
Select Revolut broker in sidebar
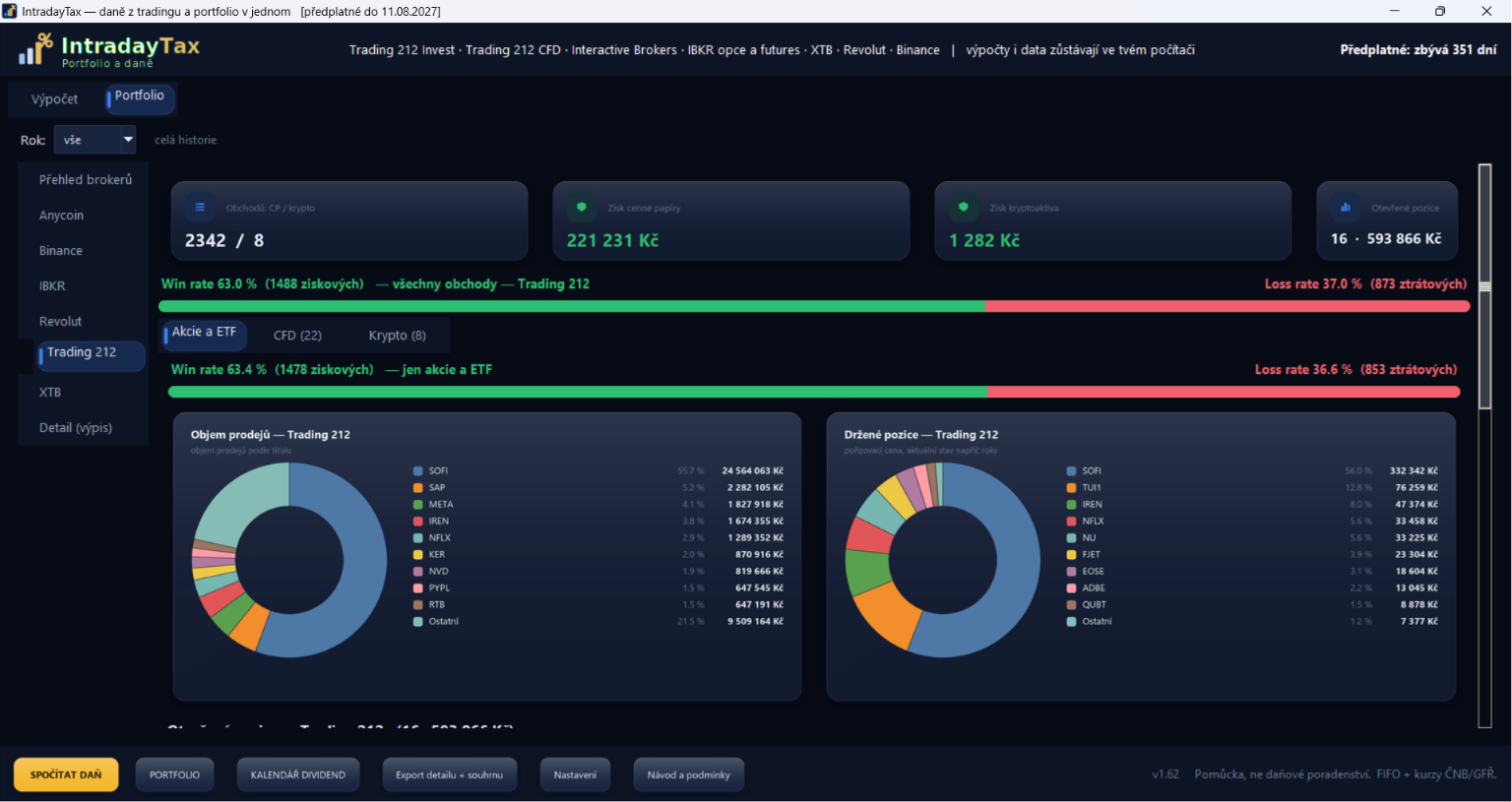[60, 322]
